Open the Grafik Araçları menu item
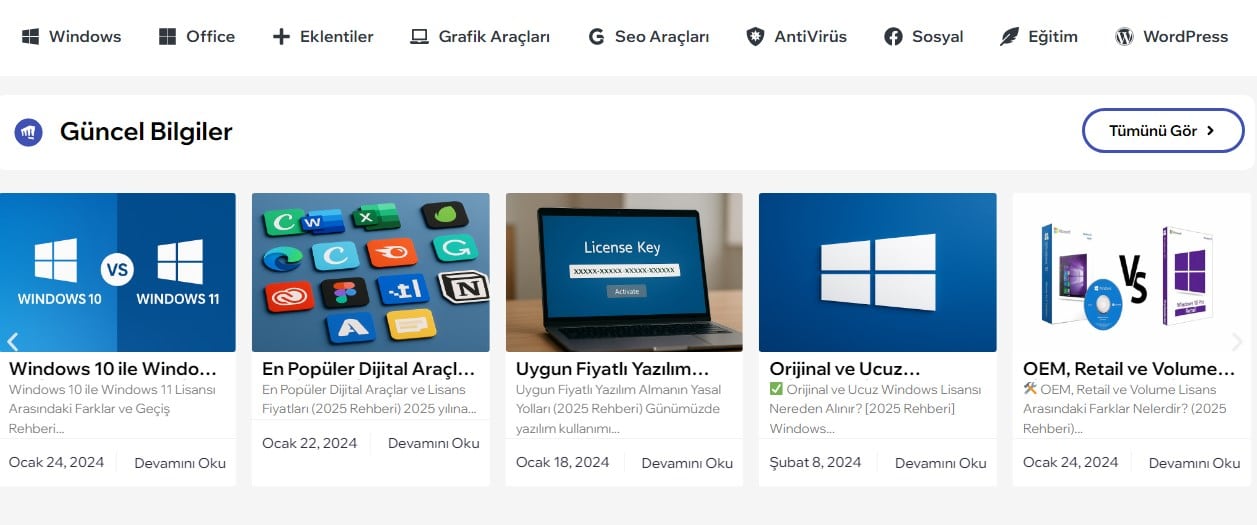 tap(480, 37)
